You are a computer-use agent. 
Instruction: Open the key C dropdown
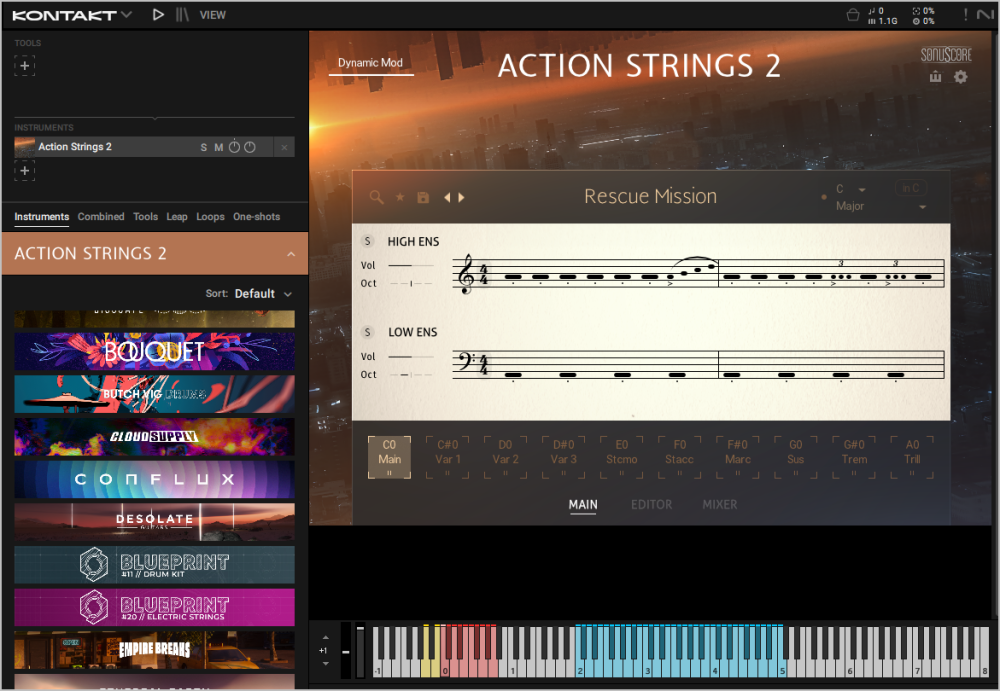point(851,189)
